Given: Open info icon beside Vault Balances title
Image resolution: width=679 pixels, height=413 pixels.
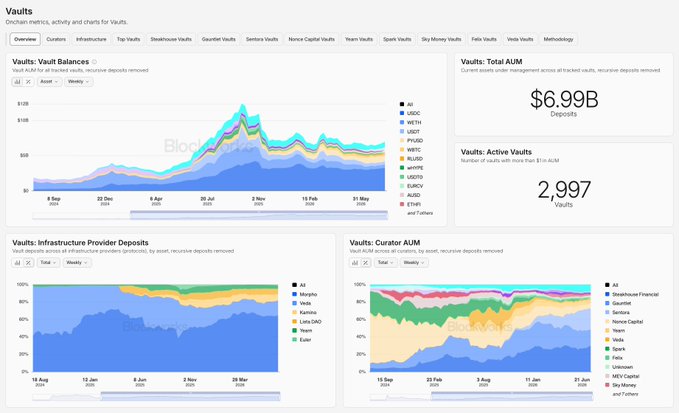Looking at the screenshot, I should pos(94,62).
